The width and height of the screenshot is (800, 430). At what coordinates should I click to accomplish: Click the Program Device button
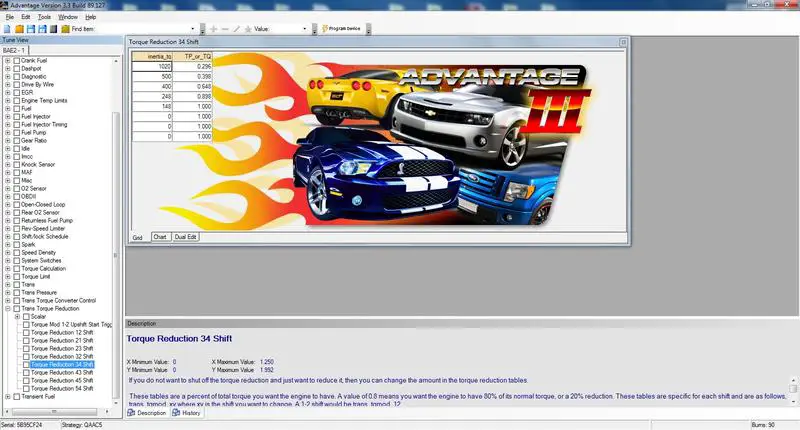point(341,29)
